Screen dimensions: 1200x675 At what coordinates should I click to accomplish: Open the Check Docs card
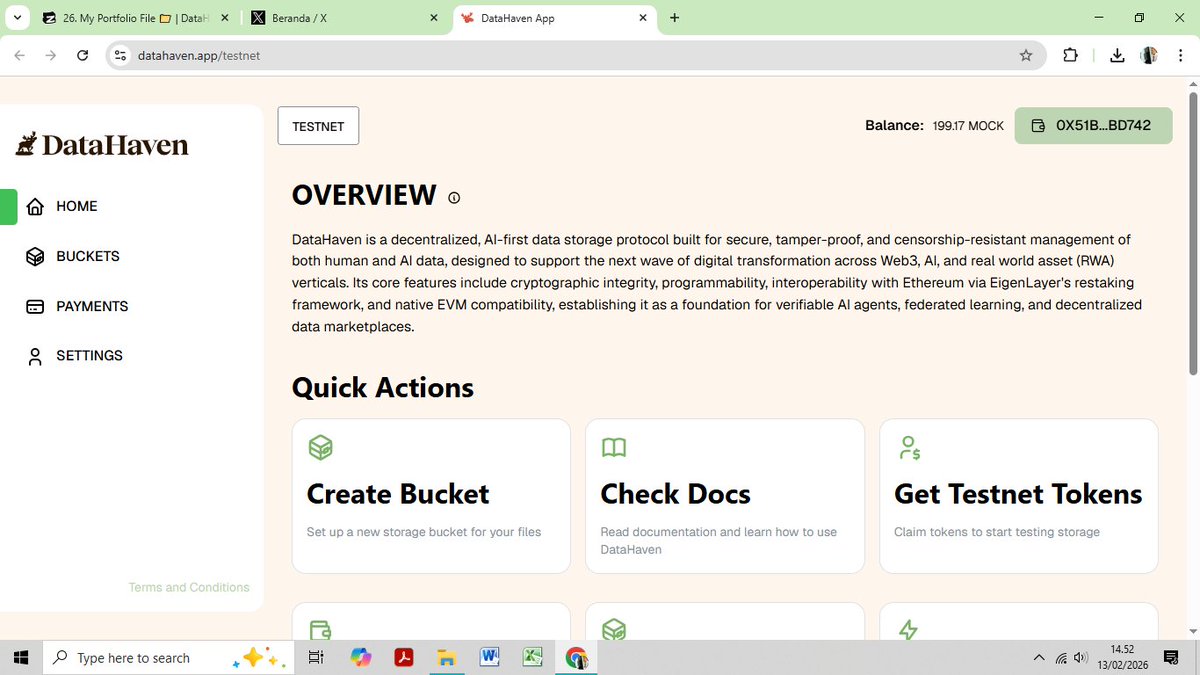pos(725,496)
